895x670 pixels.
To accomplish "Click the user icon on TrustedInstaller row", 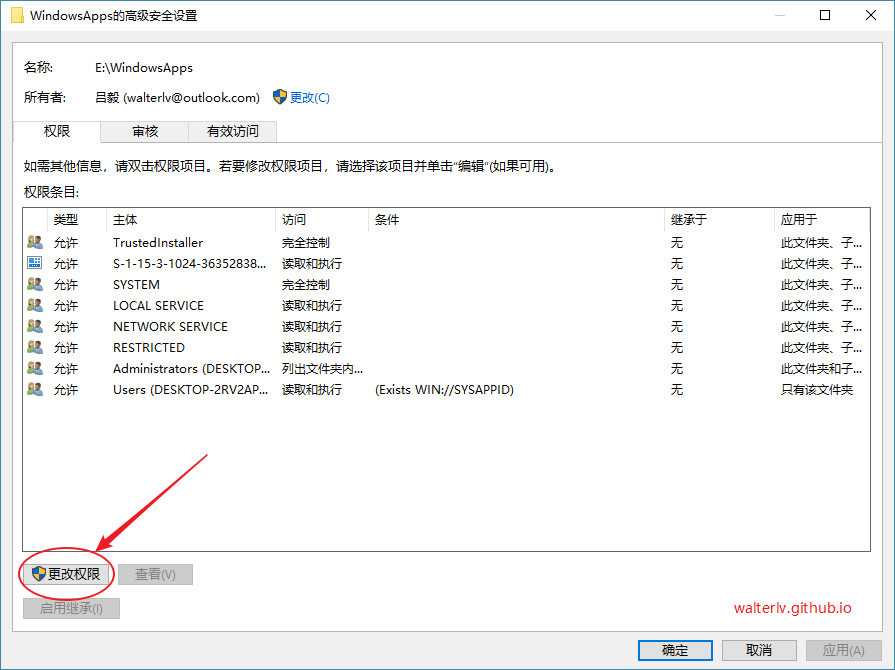I will [x=33, y=241].
